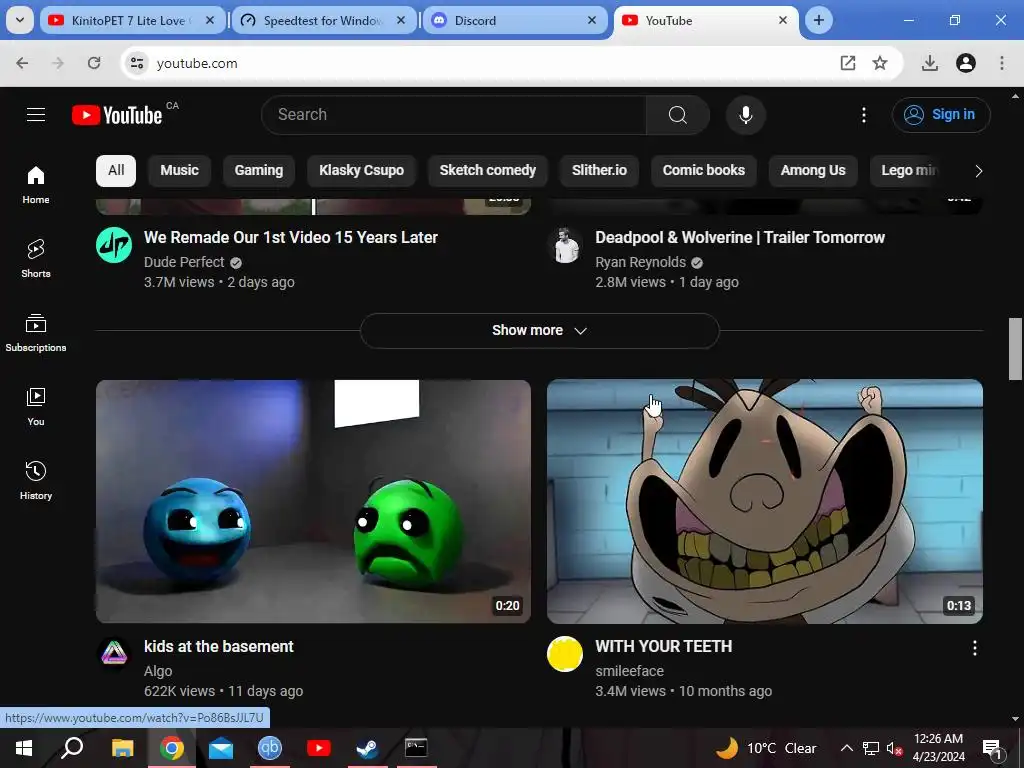
Task: Play kids at the basement thumbnail
Action: tap(313, 502)
